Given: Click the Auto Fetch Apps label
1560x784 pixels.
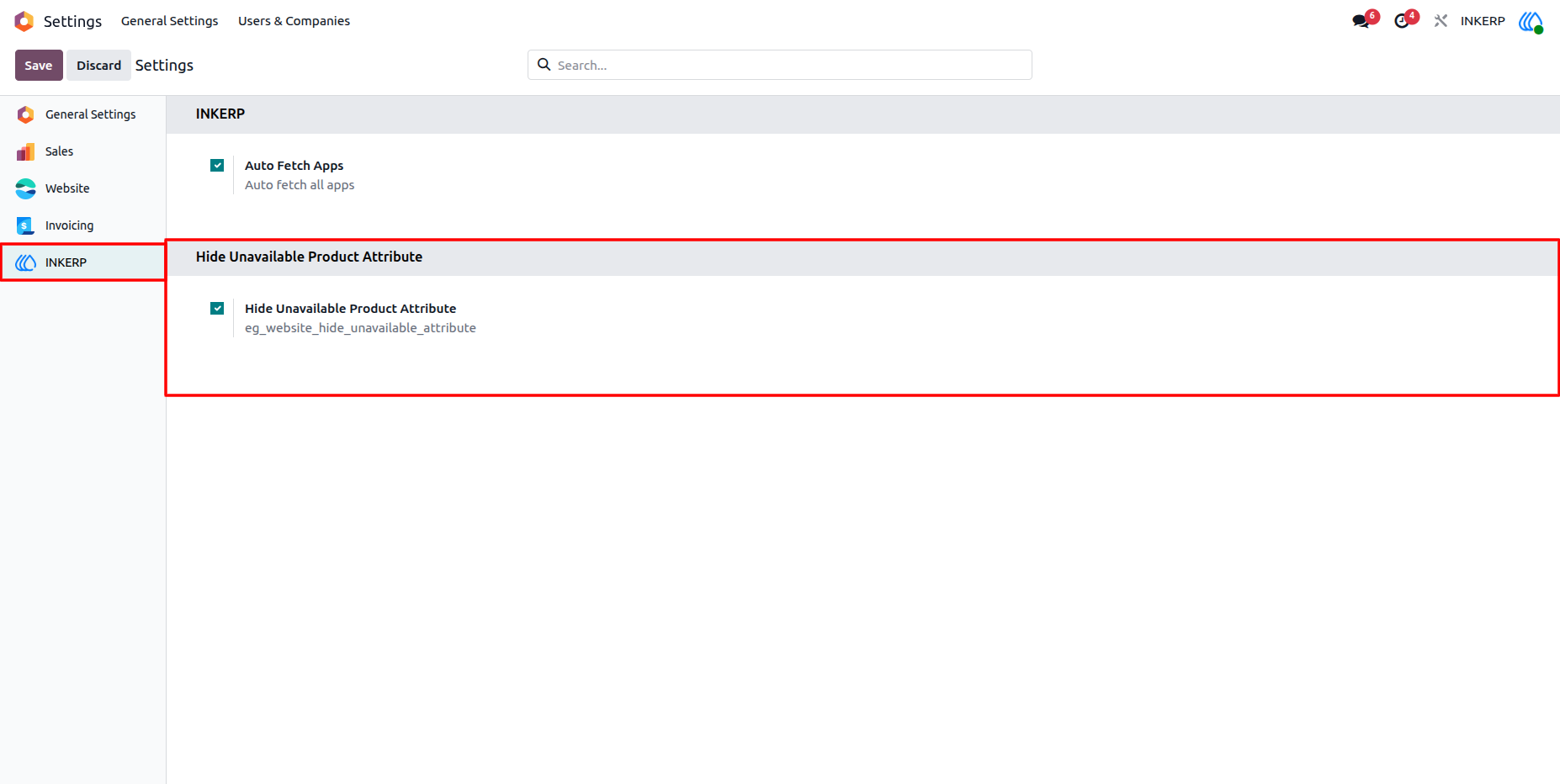Looking at the screenshot, I should point(294,166).
